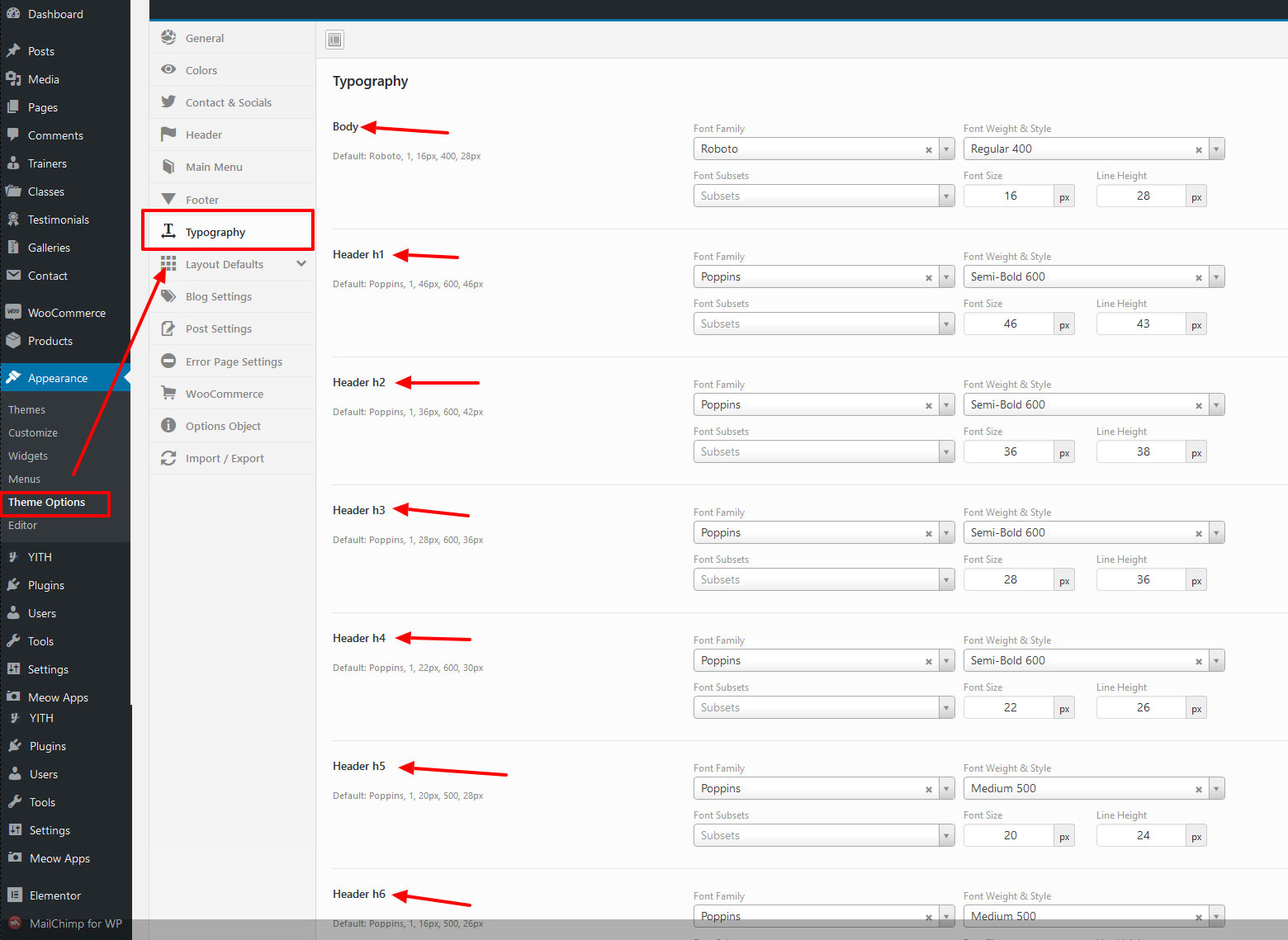
Task: Click the Products box icon
Action: point(13,341)
